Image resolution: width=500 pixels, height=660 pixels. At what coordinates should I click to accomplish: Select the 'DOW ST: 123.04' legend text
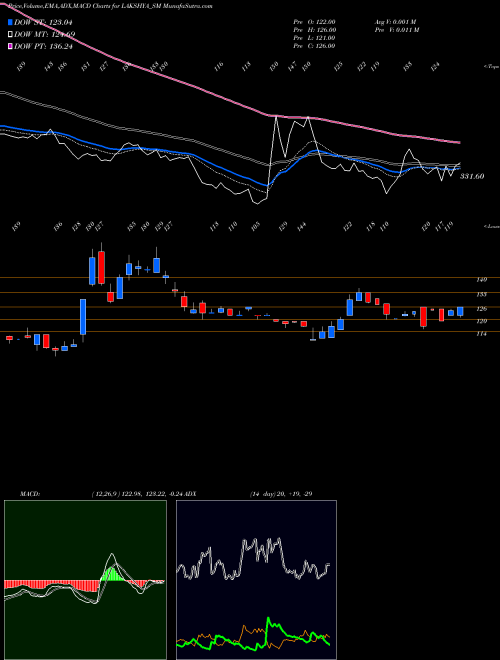pos(43,22)
